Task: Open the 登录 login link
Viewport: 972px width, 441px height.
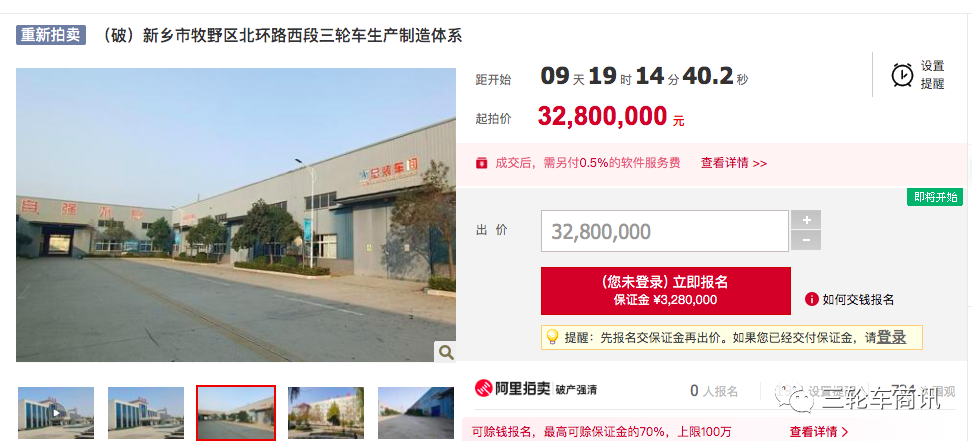Action: point(891,337)
